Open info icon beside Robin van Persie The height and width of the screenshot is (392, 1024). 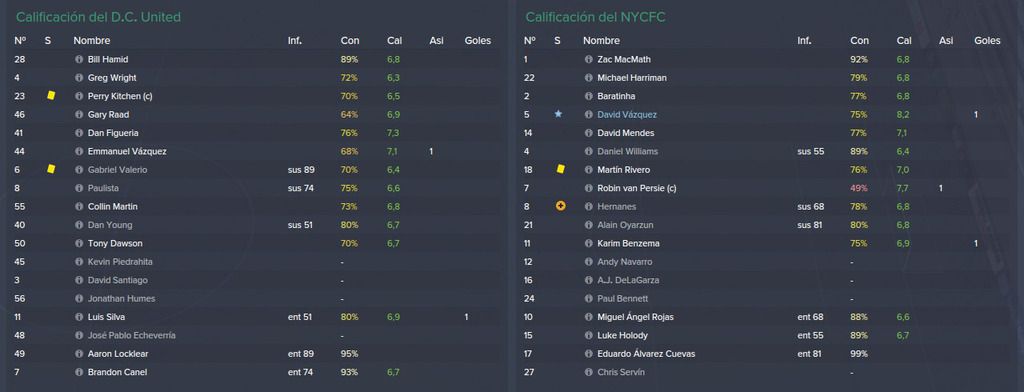588,188
